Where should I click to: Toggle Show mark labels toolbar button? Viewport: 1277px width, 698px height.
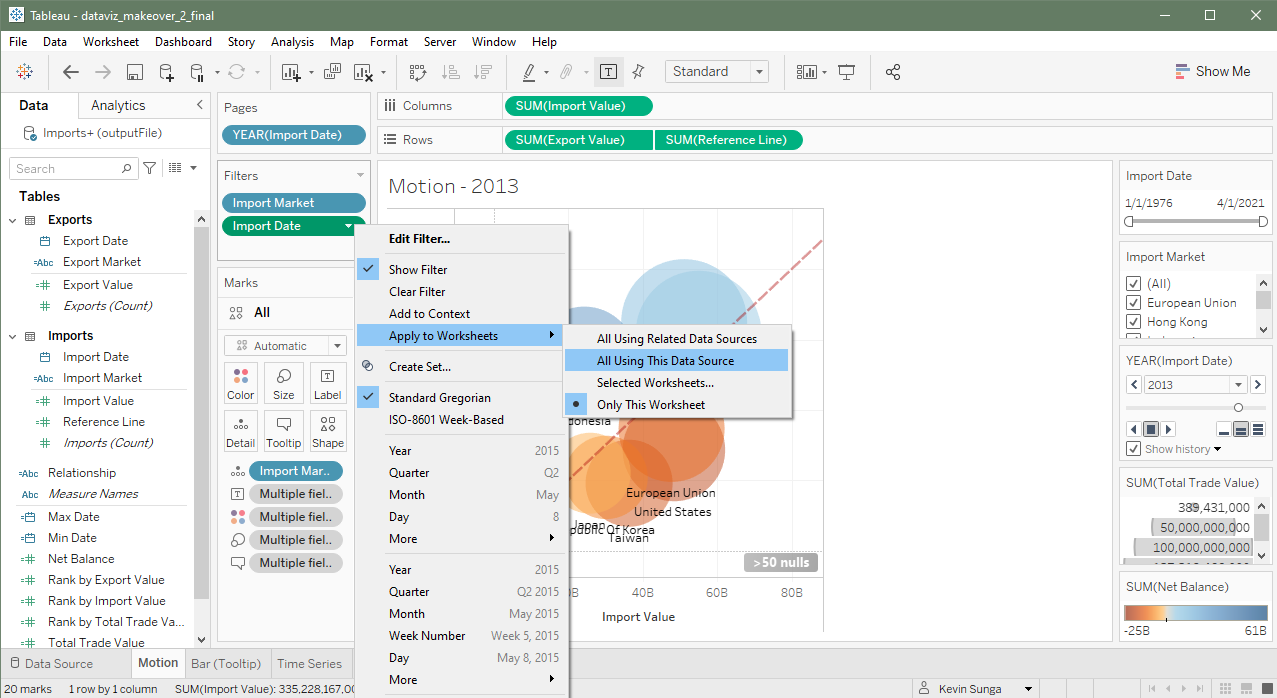point(607,72)
